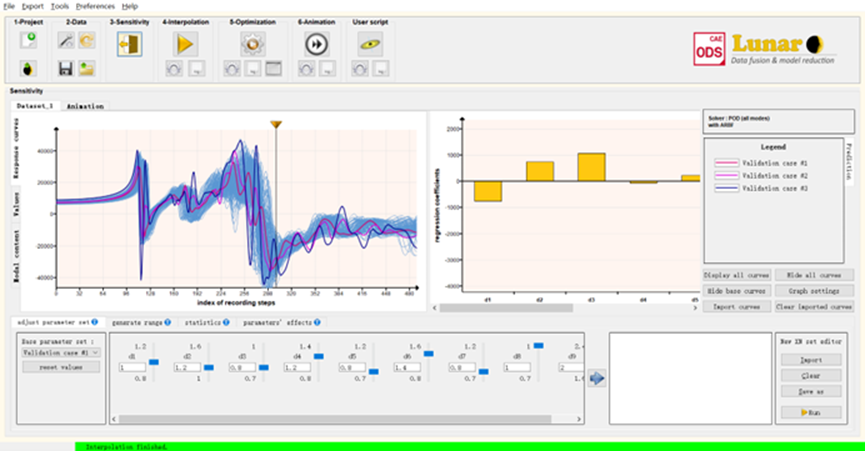The image size is (865, 451).
Task: Click the d8 slider handle
Action: pos(538,346)
